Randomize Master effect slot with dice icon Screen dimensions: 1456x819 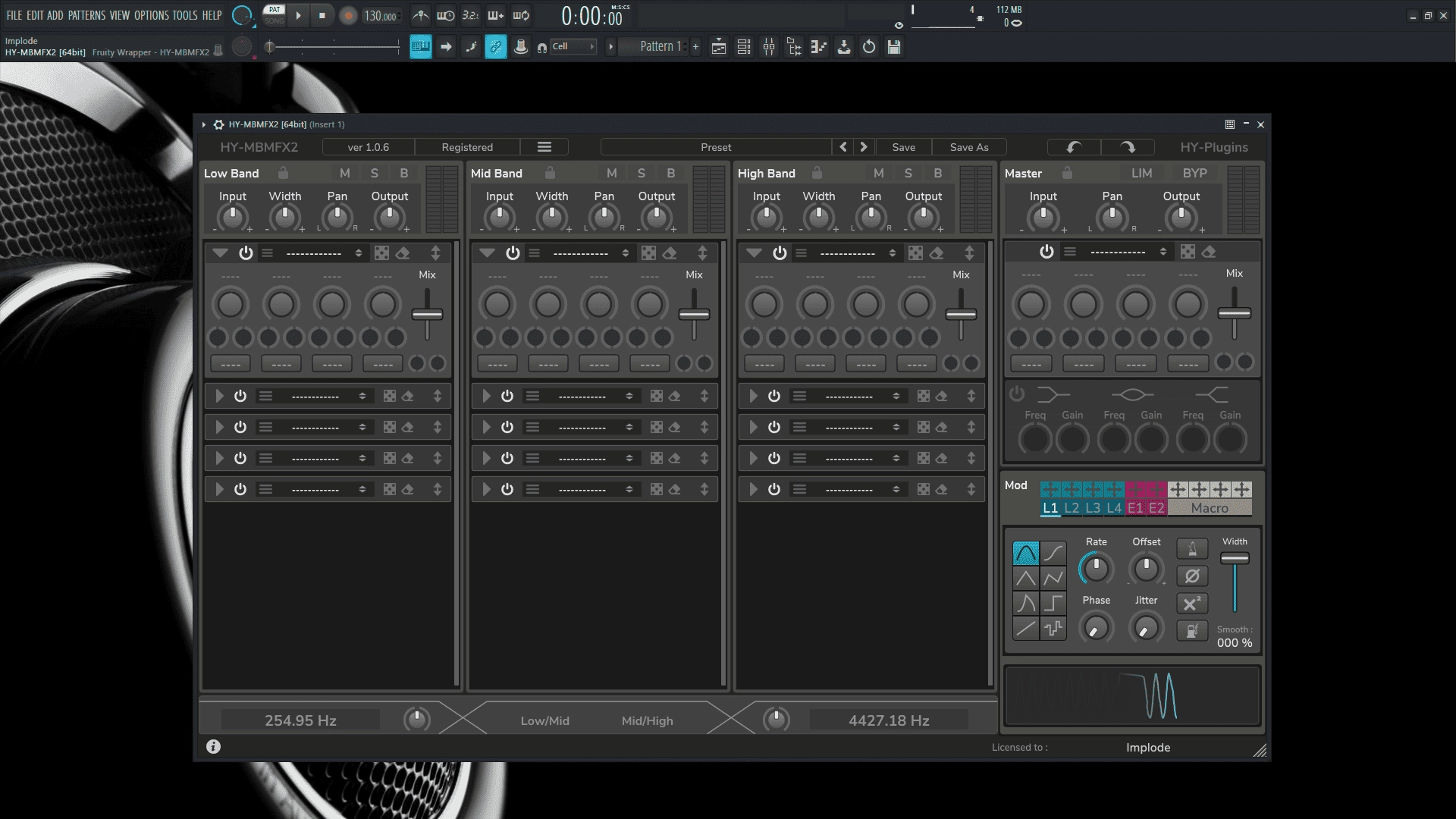(1188, 252)
